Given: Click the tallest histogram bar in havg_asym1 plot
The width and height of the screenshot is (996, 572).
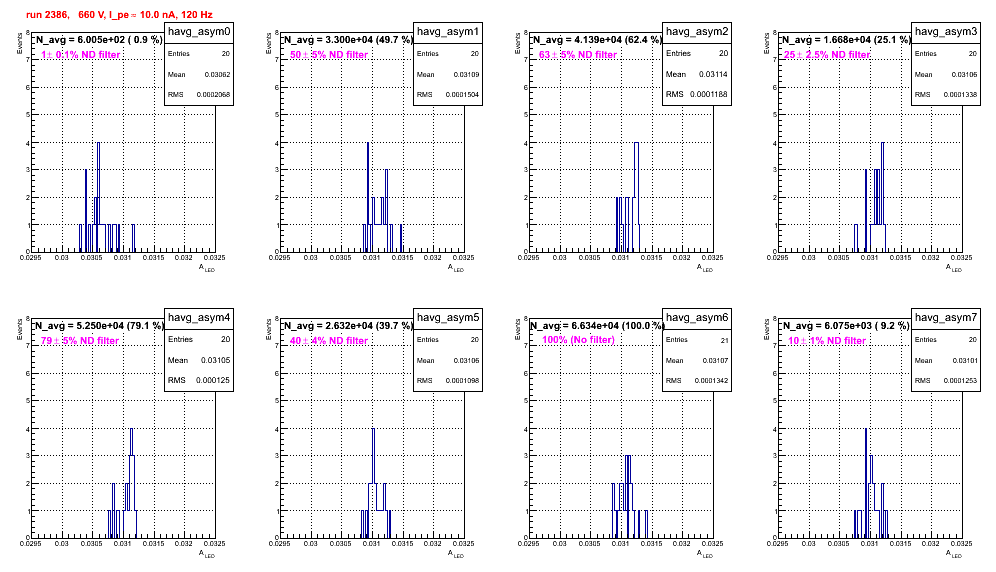Looking at the screenshot, I should [368, 197].
